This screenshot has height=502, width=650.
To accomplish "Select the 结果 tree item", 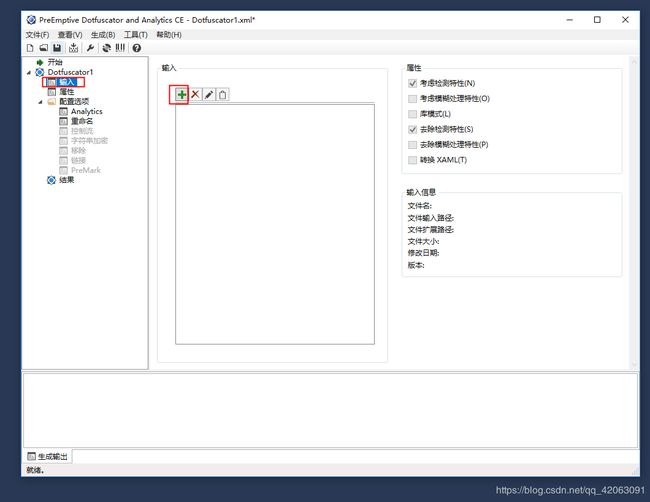I will 66,180.
